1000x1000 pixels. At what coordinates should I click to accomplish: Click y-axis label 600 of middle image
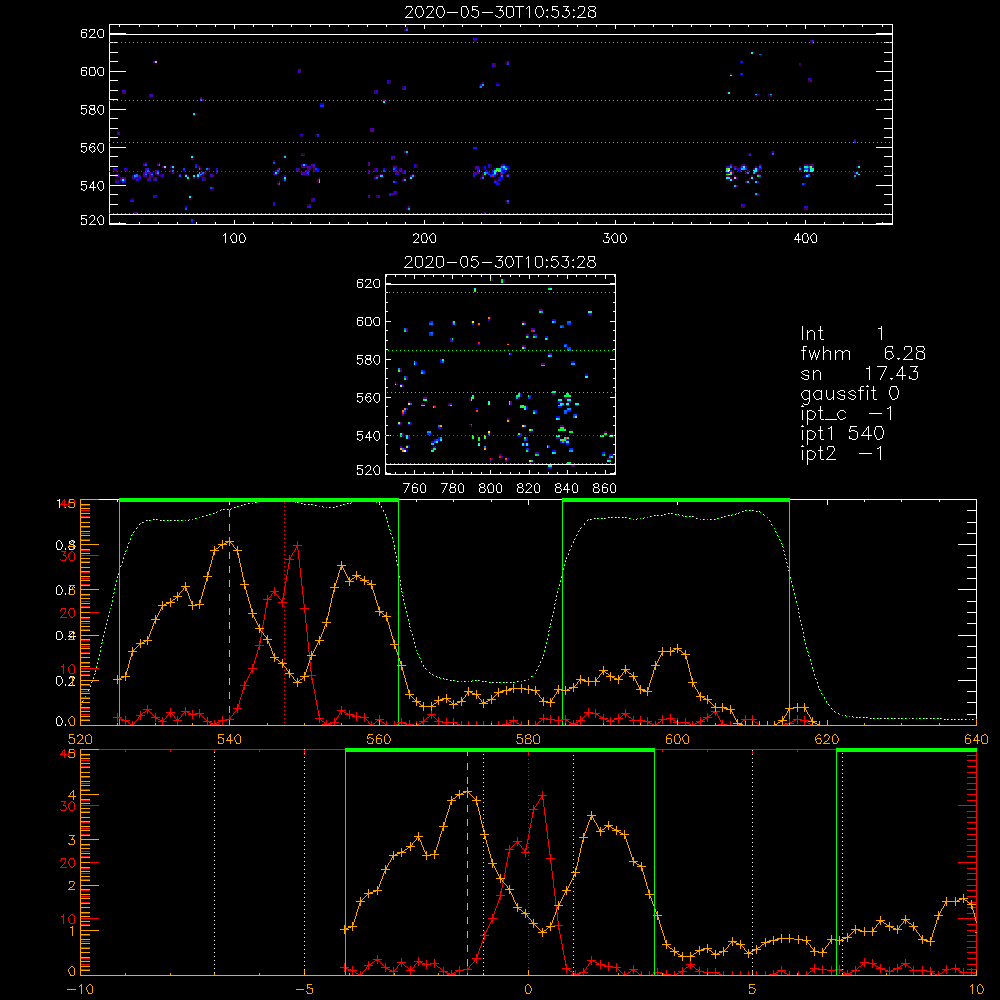(x=368, y=321)
